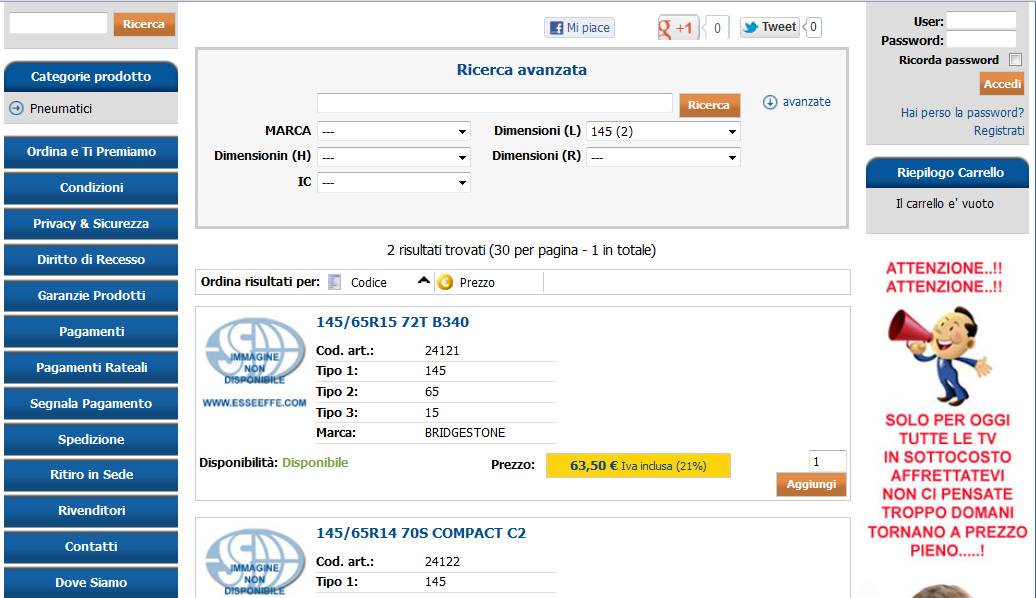Image resolution: width=1036 pixels, height=598 pixels.
Task: Click the Google +1 button
Action: pos(678,28)
